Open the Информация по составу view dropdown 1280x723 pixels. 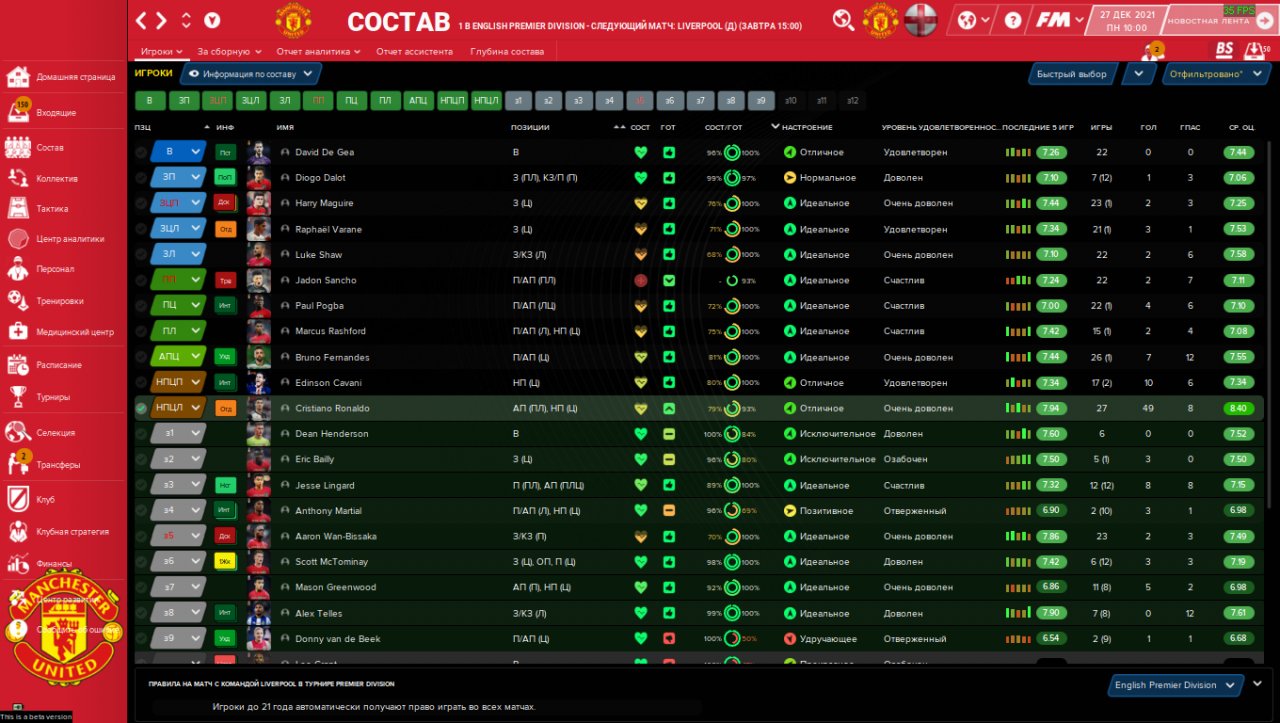[251, 73]
